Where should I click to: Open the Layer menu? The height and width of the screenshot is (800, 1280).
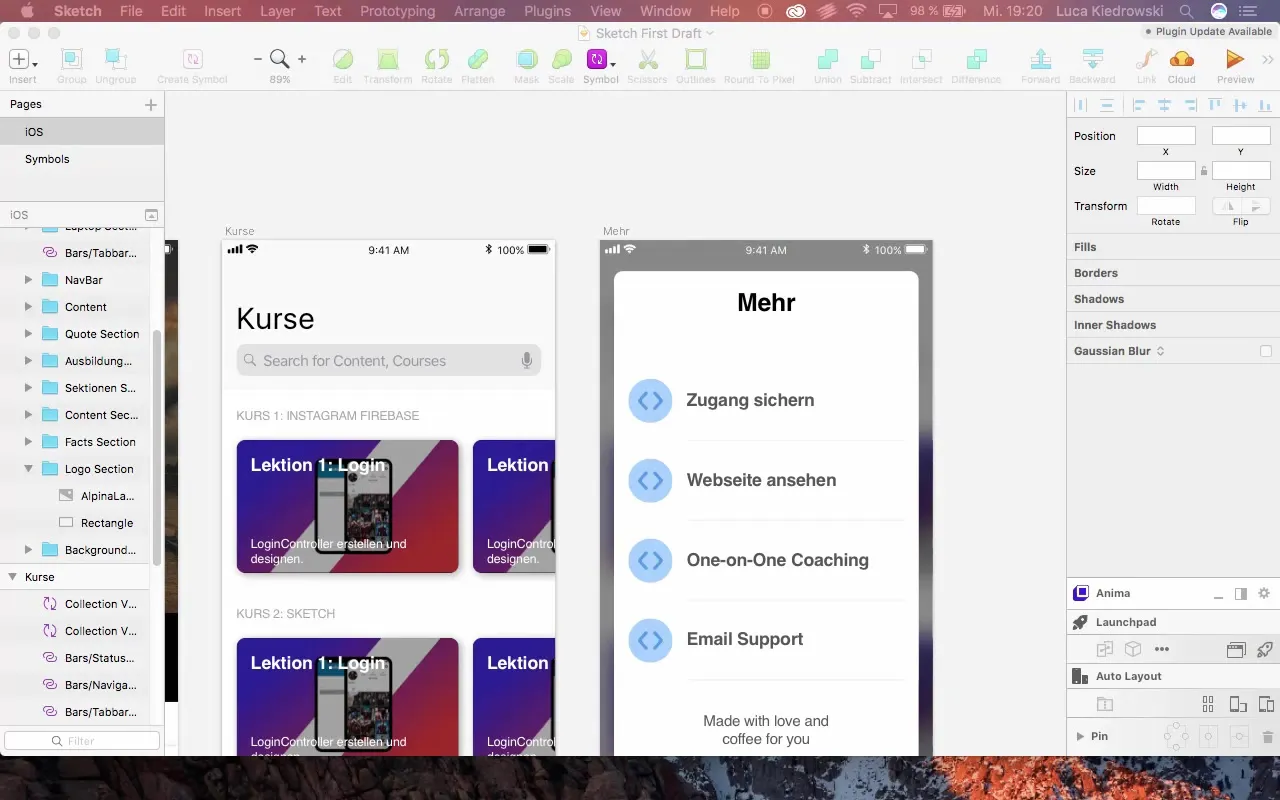coord(277,11)
